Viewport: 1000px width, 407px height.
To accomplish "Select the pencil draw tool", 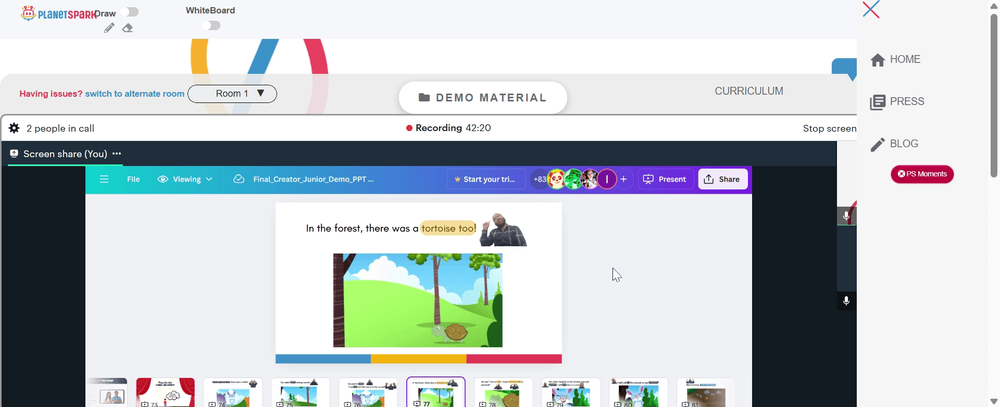I will (109, 28).
